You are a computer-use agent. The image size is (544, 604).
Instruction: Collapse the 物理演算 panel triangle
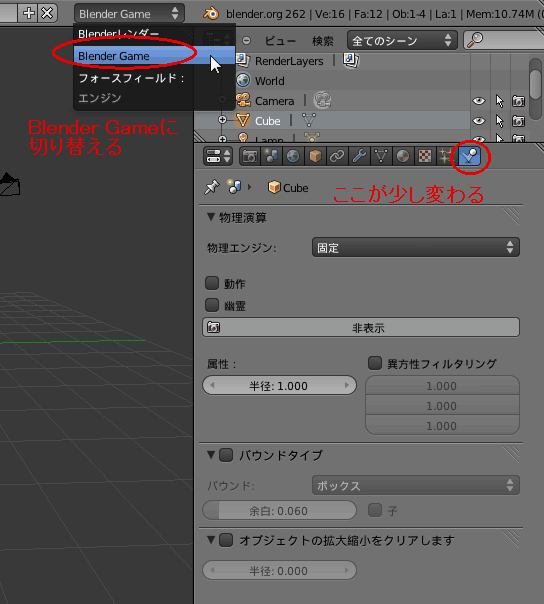(x=211, y=217)
